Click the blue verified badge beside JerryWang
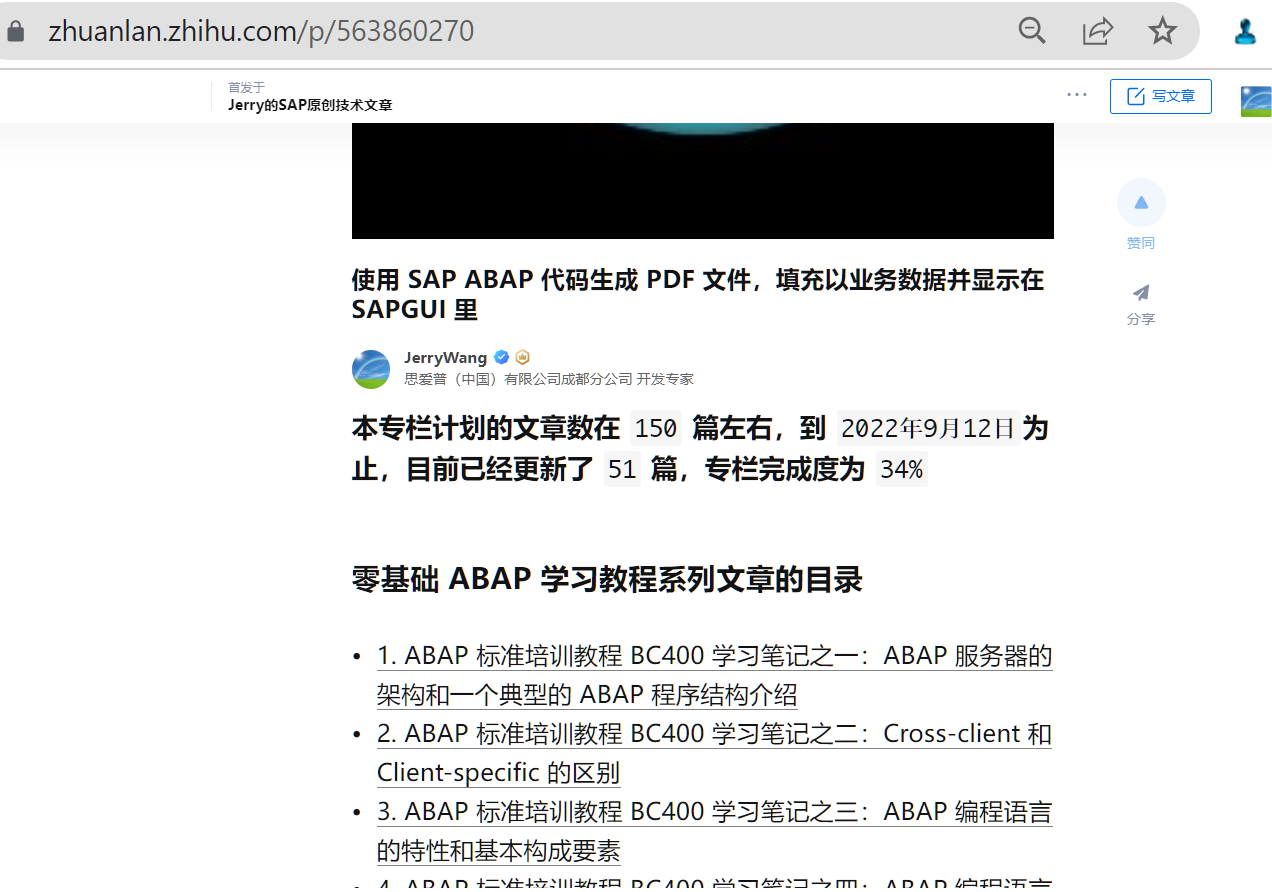 tap(502, 357)
